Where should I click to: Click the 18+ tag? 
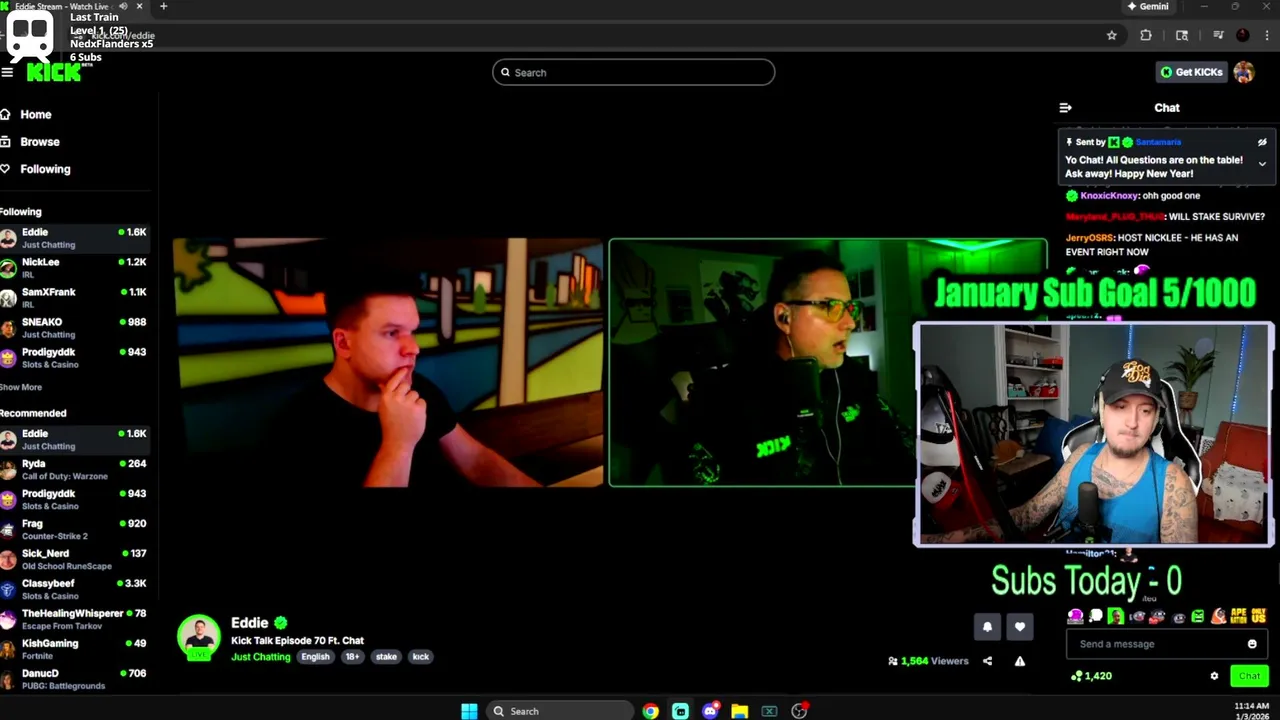(x=352, y=657)
